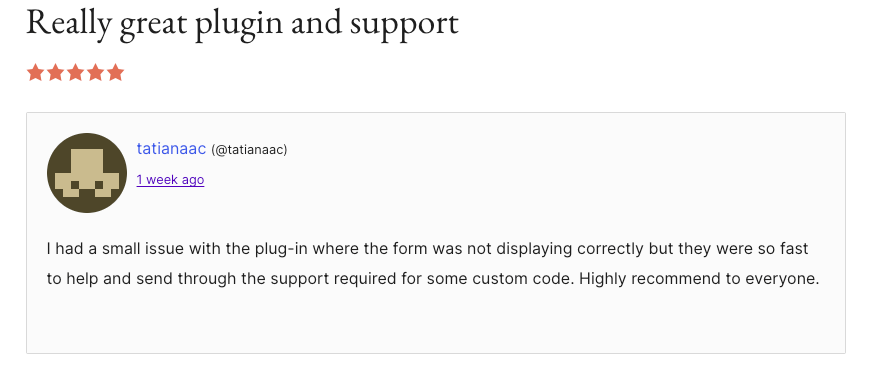Click the (@tatianaac) handle text
The height and width of the screenshot is (365, 869).
coord(249,150)
